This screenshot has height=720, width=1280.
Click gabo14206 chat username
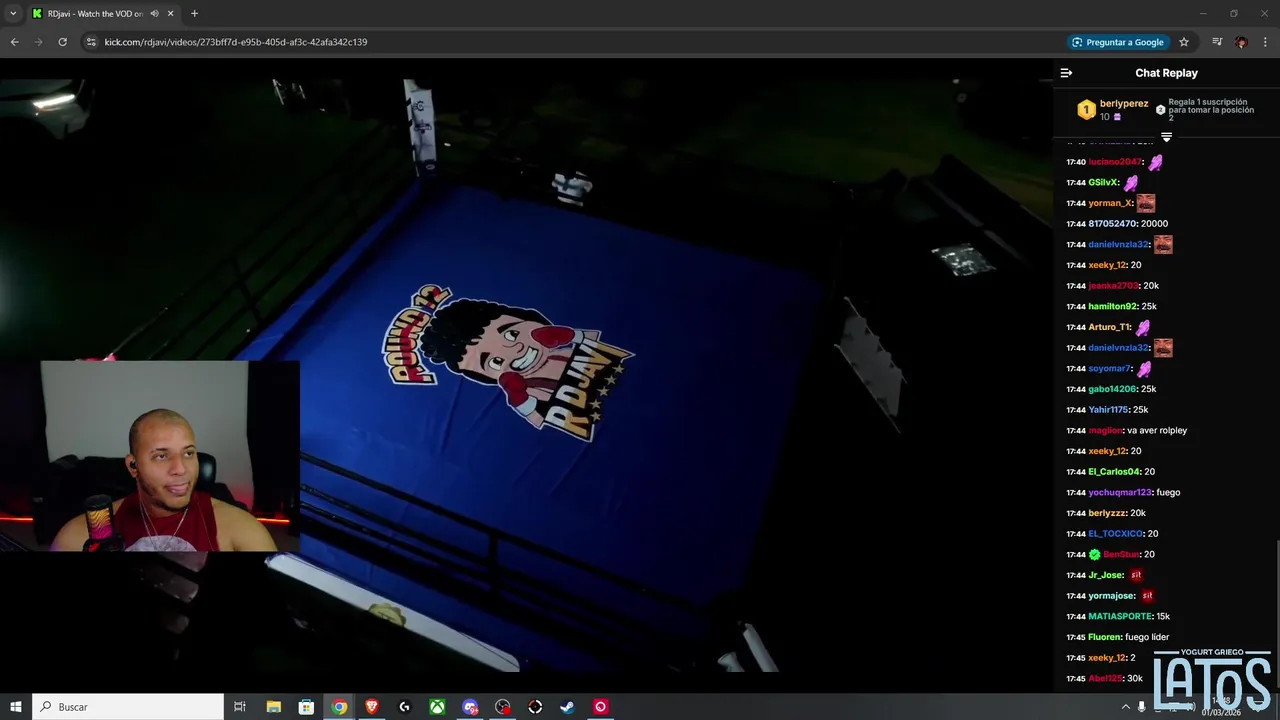tap(1112, 389)
